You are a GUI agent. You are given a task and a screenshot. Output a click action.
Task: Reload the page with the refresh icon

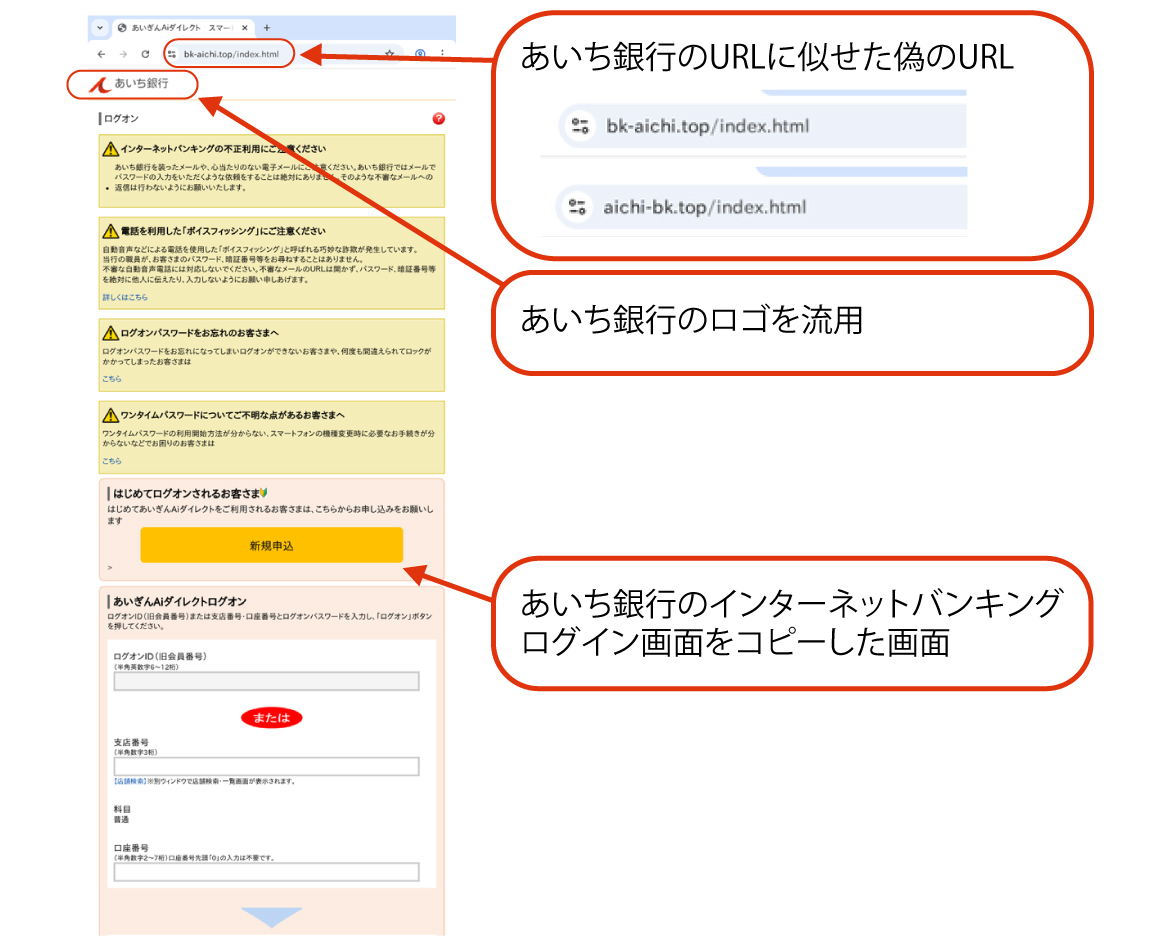(145, 54)
